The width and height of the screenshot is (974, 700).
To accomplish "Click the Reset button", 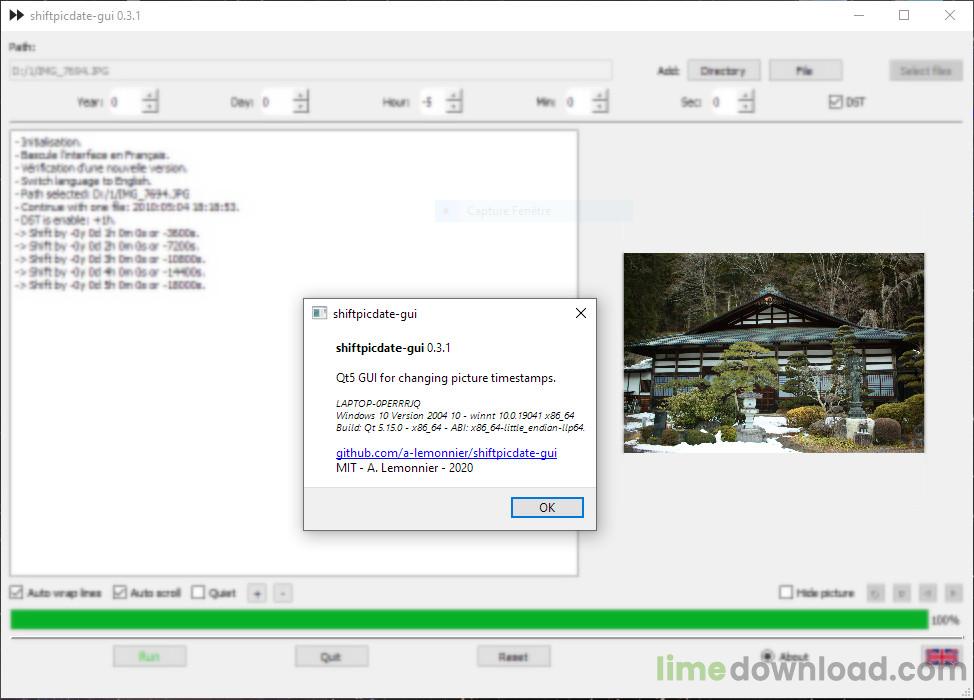I will tap(513, 657).
